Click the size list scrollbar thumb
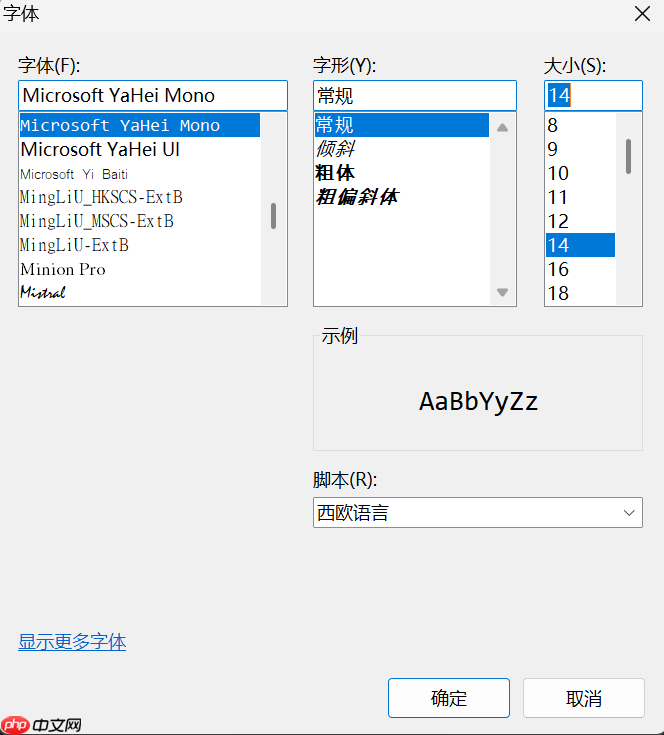664x735 pixels. click(628, 157)
